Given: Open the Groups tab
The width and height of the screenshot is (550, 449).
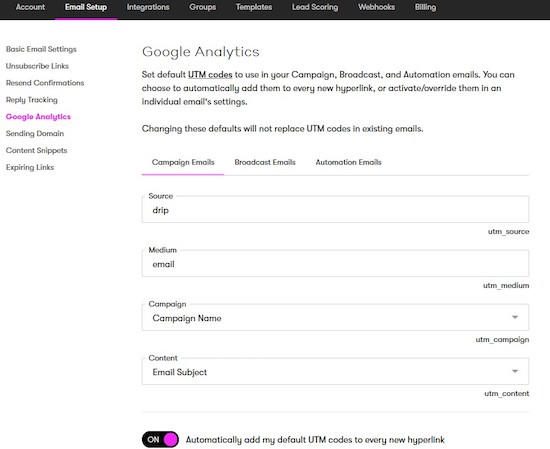Looking at the screenshot, I should [x=202, y=7].
